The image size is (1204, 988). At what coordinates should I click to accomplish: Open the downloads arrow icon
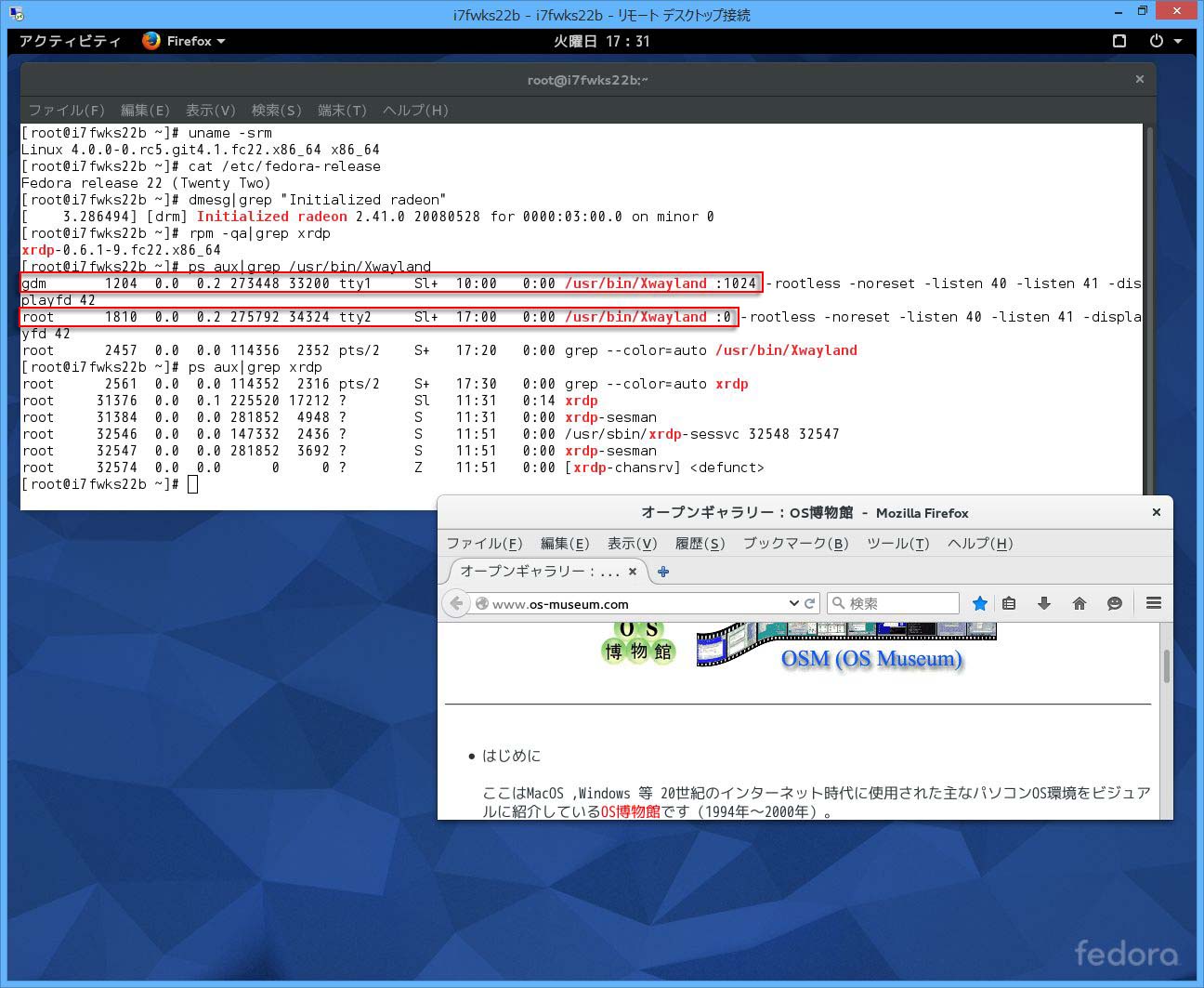pos(1044,603)
